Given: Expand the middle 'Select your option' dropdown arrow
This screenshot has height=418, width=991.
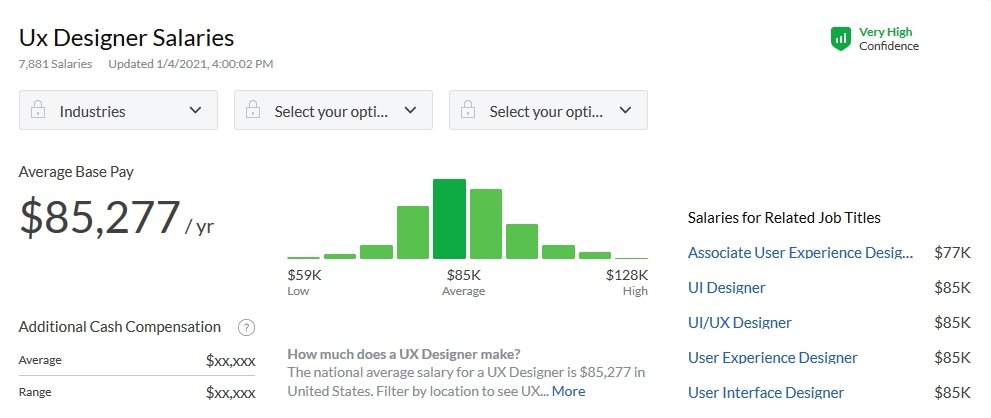Looking at the screenshot, I should point(410,111).
